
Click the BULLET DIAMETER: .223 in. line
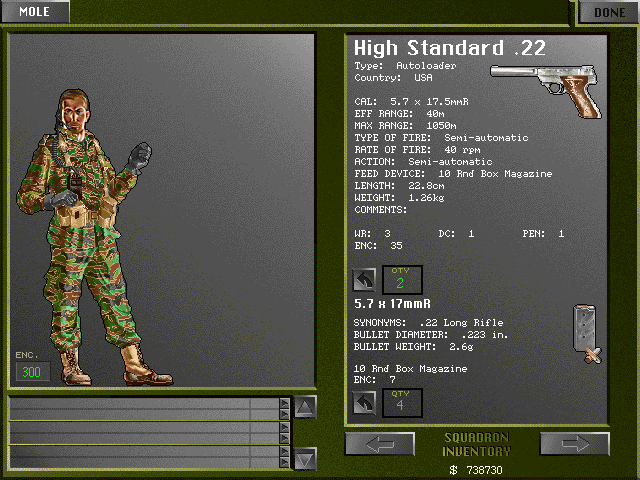[x=431, y=335]
